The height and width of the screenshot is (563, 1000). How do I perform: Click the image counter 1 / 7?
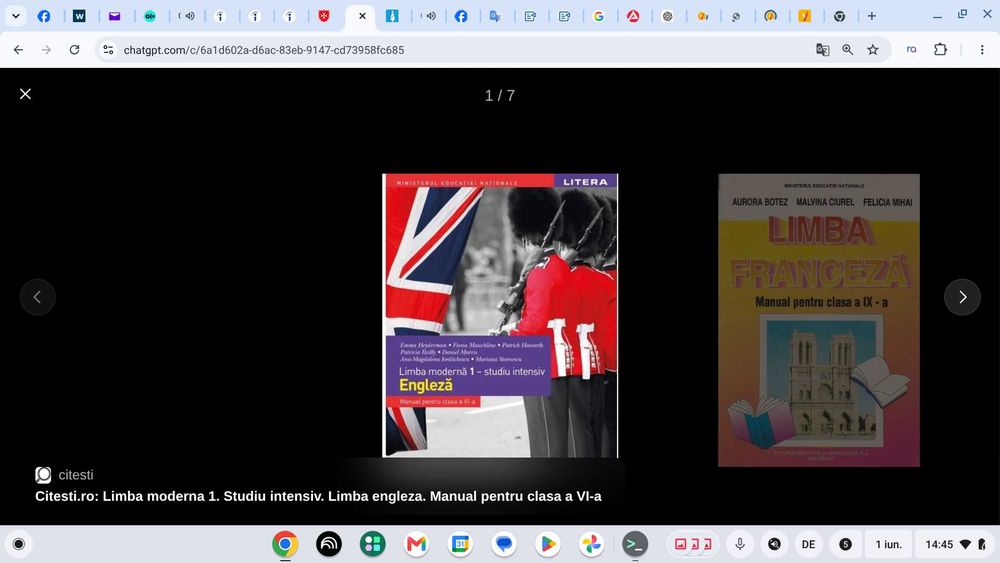click(x=499, y=96)
